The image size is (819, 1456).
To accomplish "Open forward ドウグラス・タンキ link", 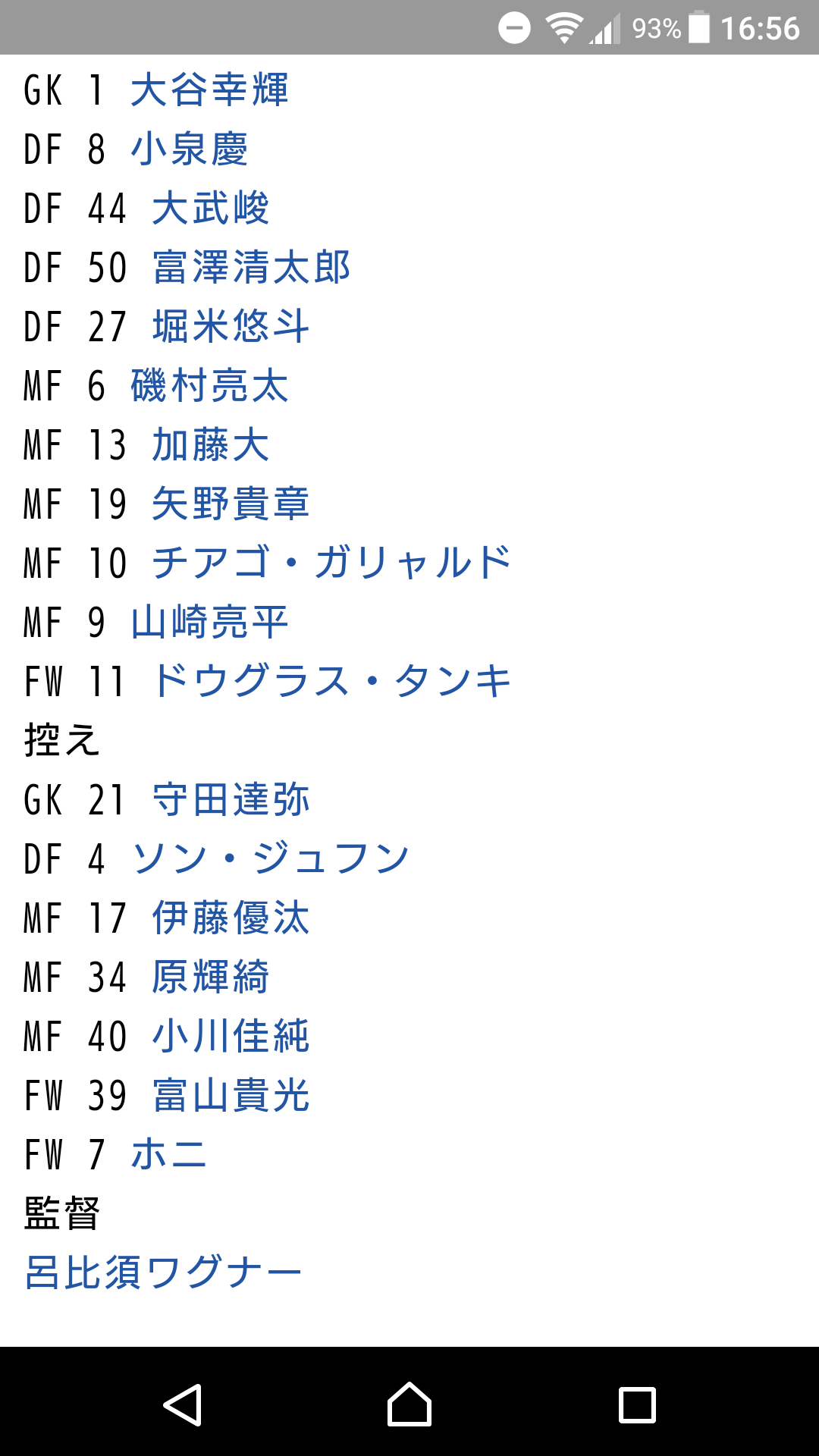I will [x=331, y=681].
